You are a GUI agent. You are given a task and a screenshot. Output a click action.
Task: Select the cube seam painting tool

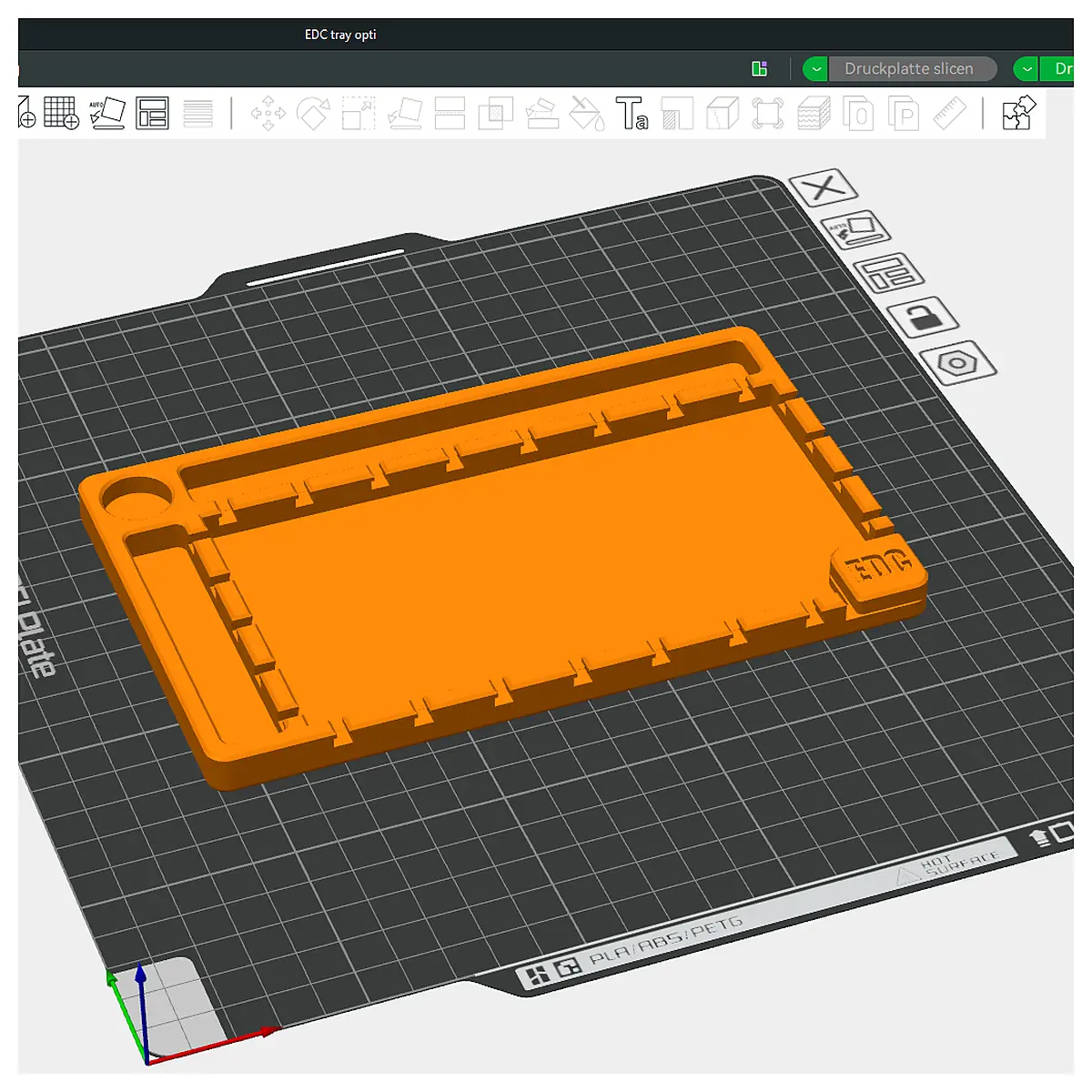(723, 114)
